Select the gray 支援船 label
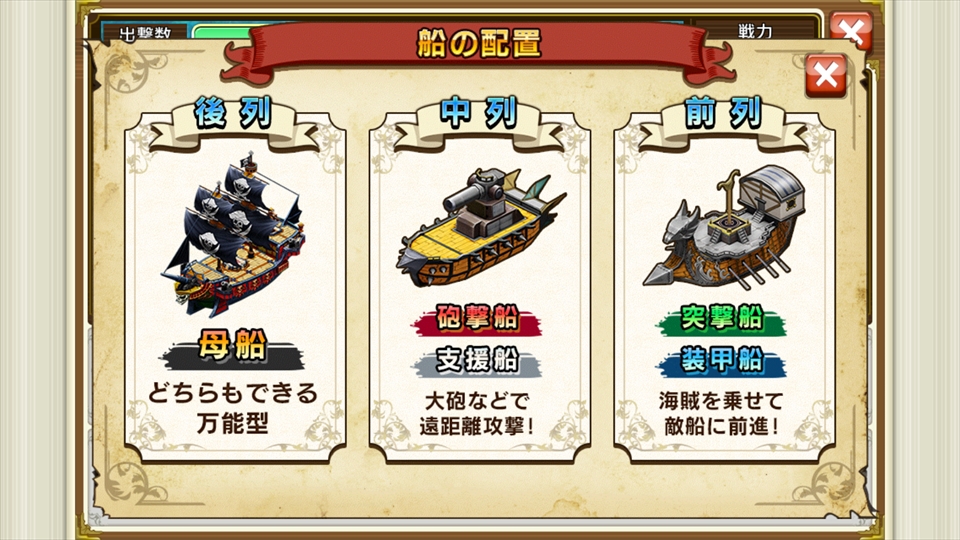Viewport: 960px width, 540px height. 478,361
